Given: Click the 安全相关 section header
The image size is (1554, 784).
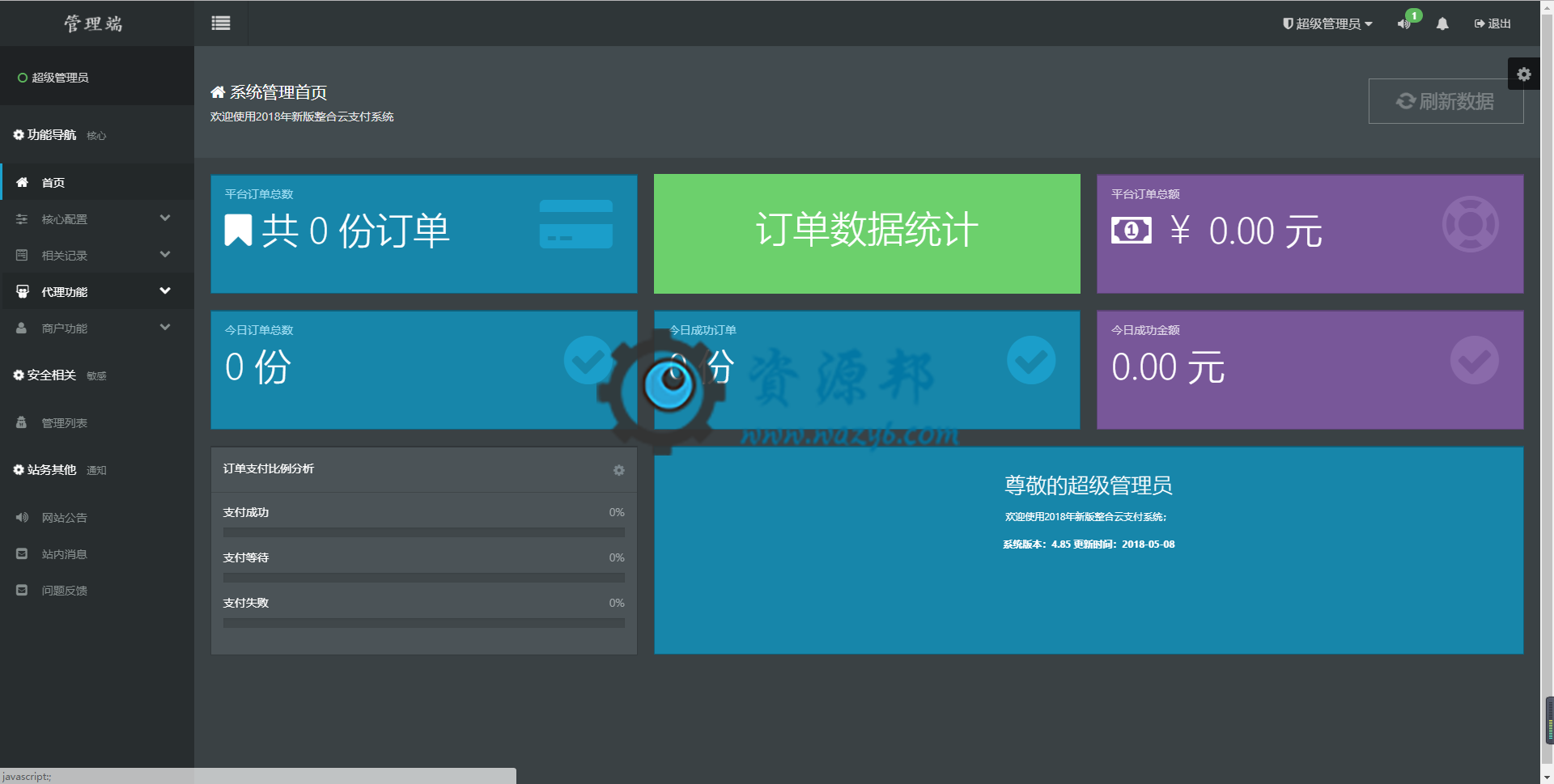Looking at the screenshot, I should click(x=52, y=375).
